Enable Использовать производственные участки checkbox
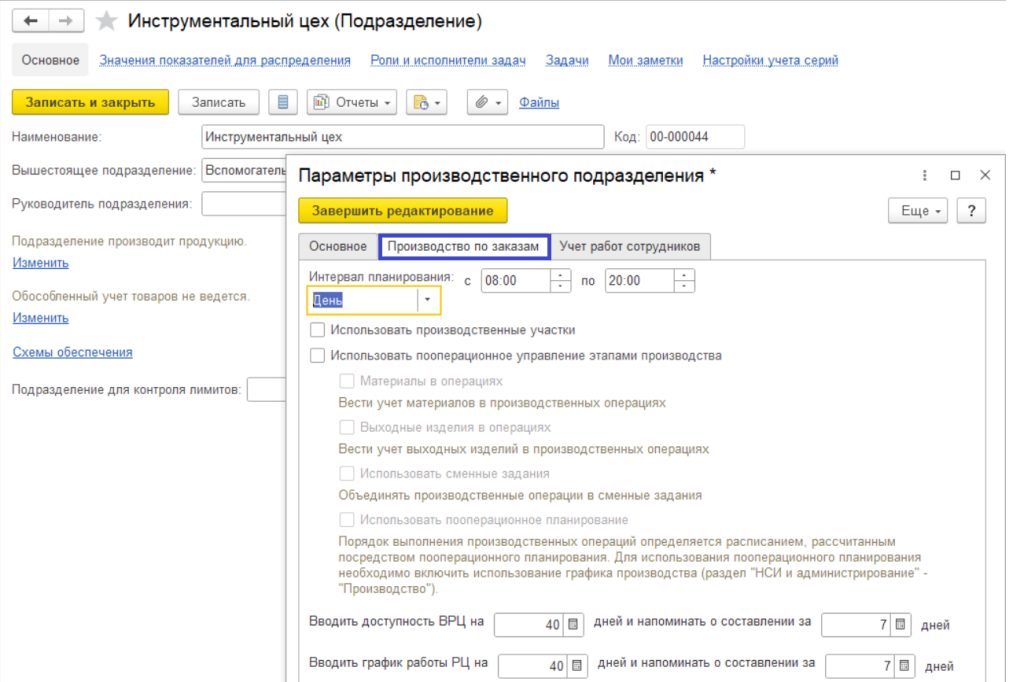 tap(317, 330)
